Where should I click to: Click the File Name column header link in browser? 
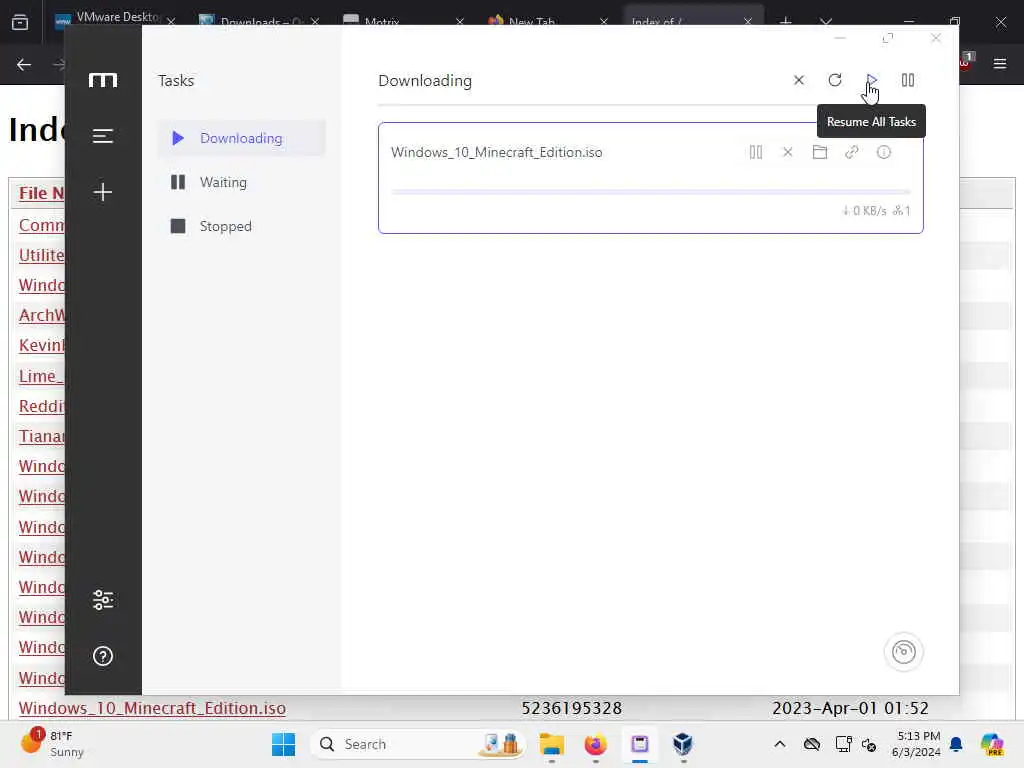[x=42, y=193]
